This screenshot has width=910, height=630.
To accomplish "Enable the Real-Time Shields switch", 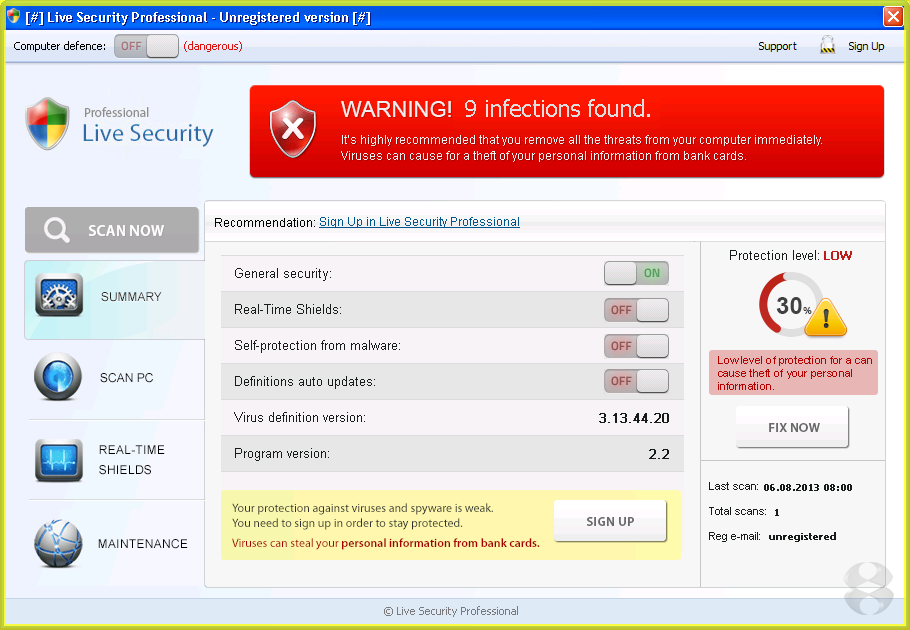I will [x=636, y=310].
